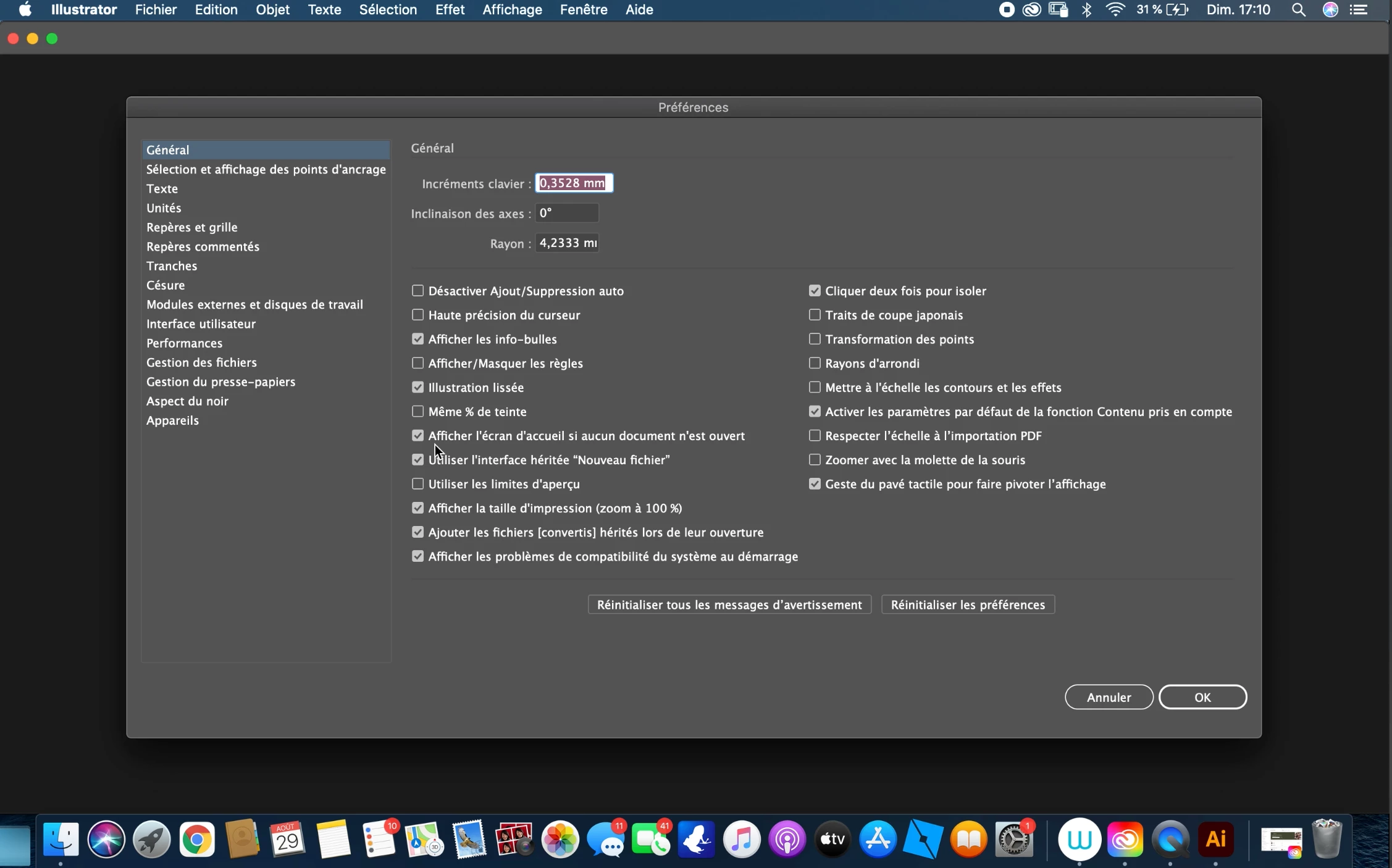Click the Creative Cloud menu bar icon

point(1031,10)
